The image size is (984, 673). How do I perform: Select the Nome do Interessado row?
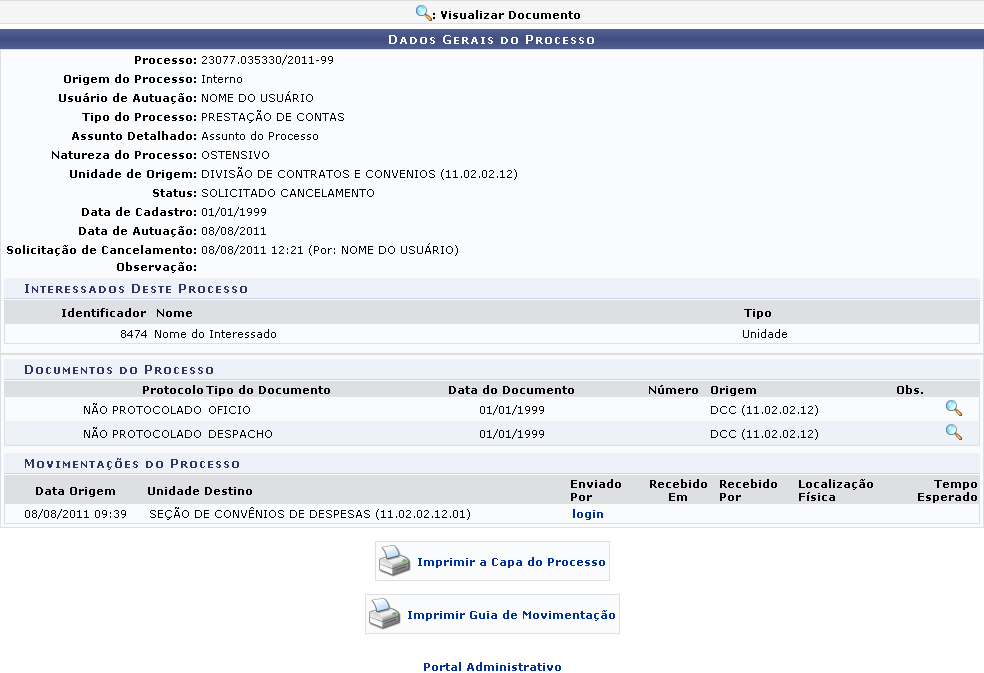click(215, 334)
